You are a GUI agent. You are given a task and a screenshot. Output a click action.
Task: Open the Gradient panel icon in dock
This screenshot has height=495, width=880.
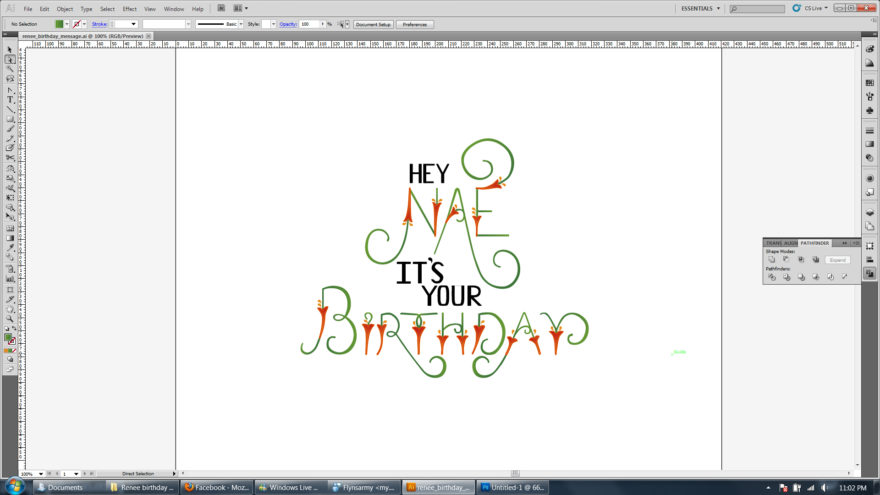tap(870, 144)
